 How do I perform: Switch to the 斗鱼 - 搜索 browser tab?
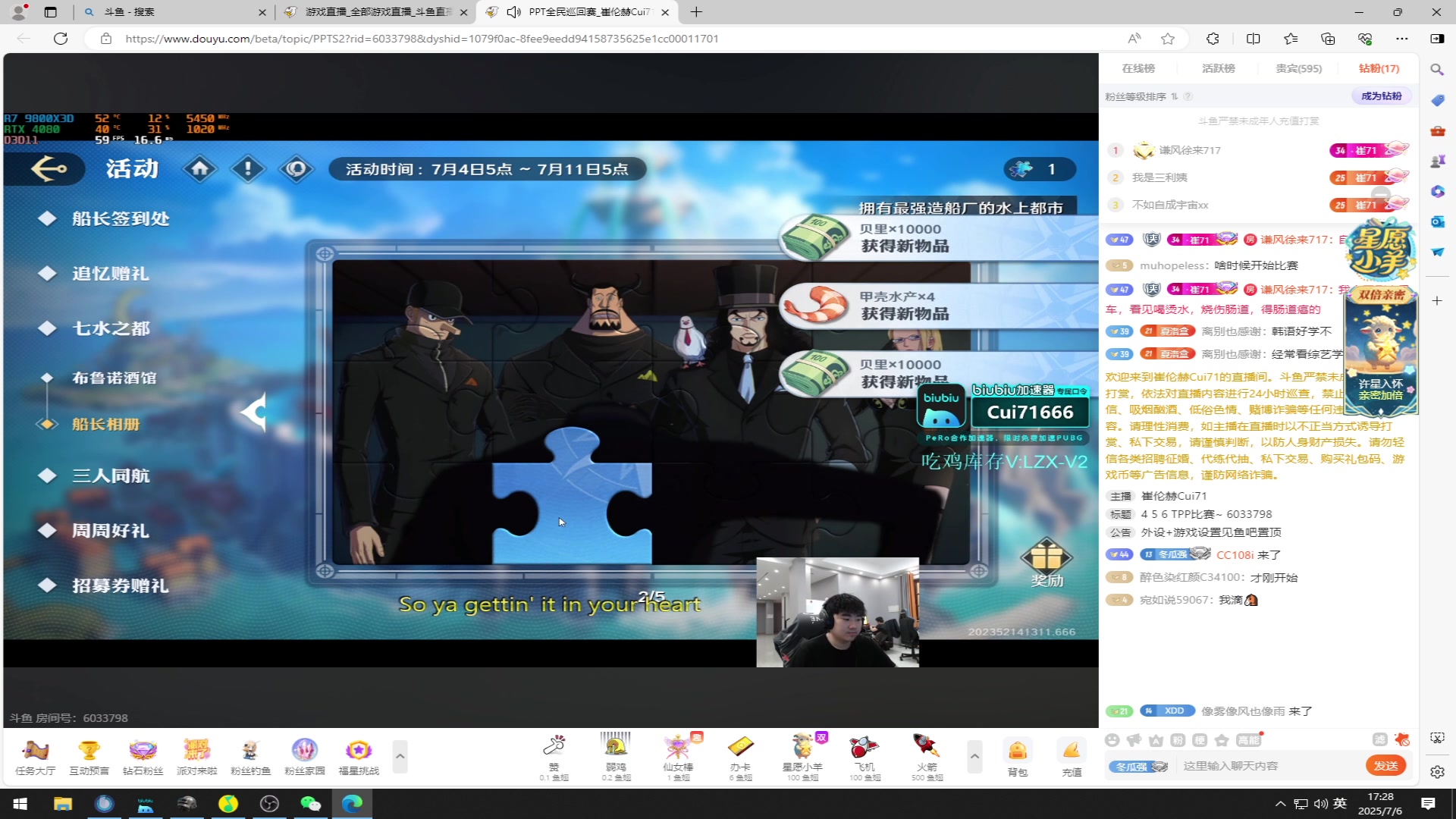coord(174,12)
